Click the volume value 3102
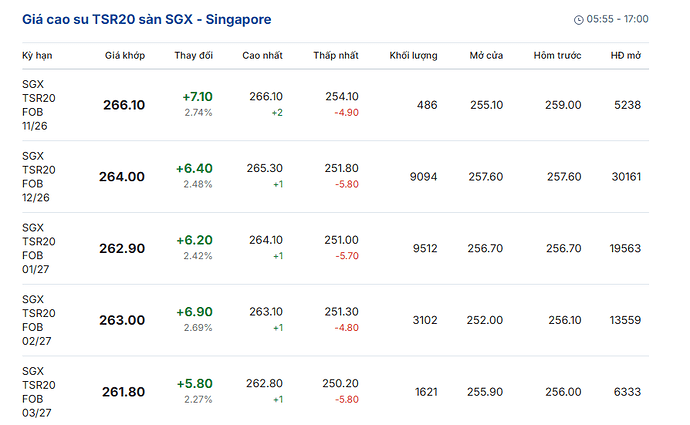Viewport: 690px width, 425px height. tap(425, 320)
